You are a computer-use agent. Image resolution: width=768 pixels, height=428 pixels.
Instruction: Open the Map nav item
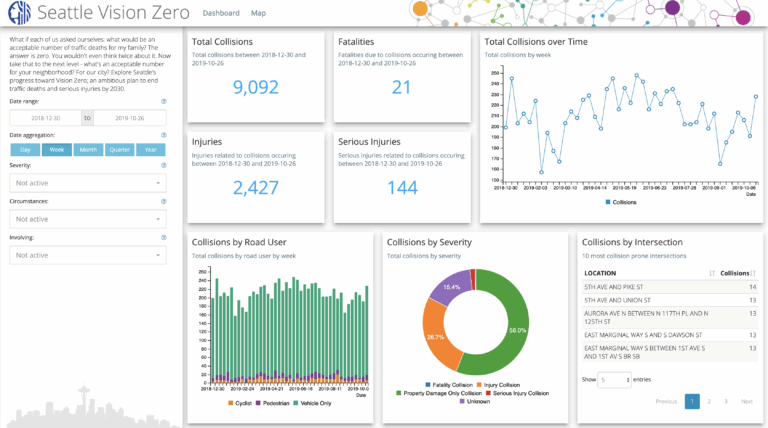258,13
